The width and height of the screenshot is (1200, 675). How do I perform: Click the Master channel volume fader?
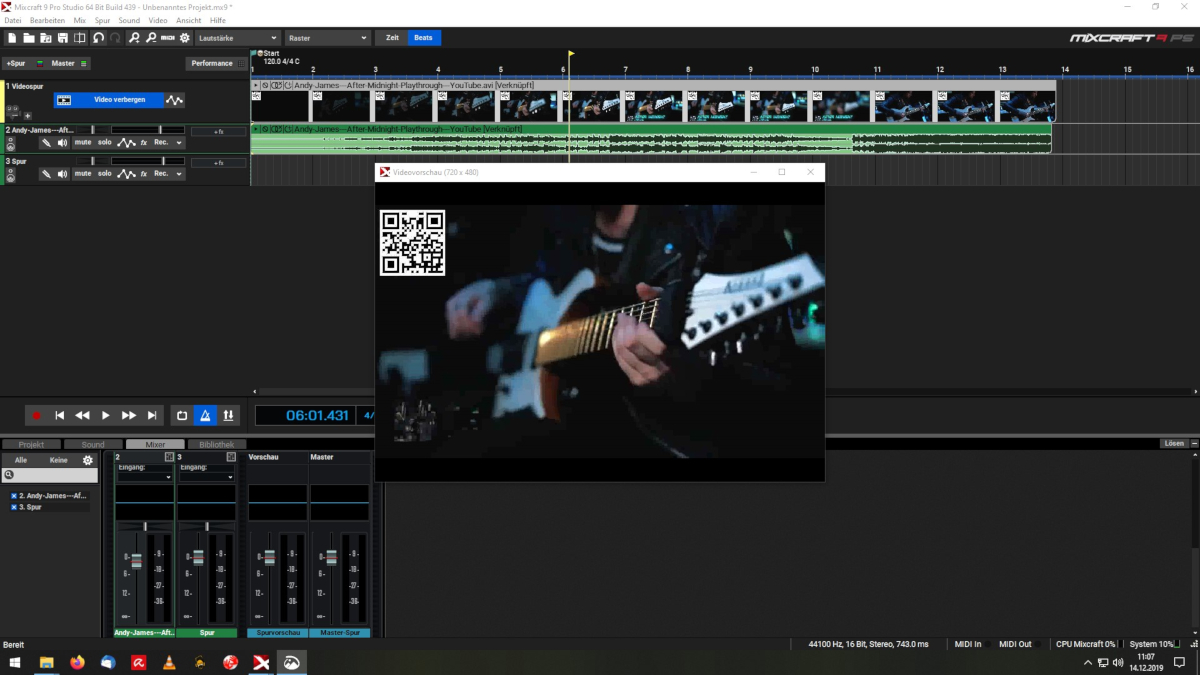tap(331, 556)
